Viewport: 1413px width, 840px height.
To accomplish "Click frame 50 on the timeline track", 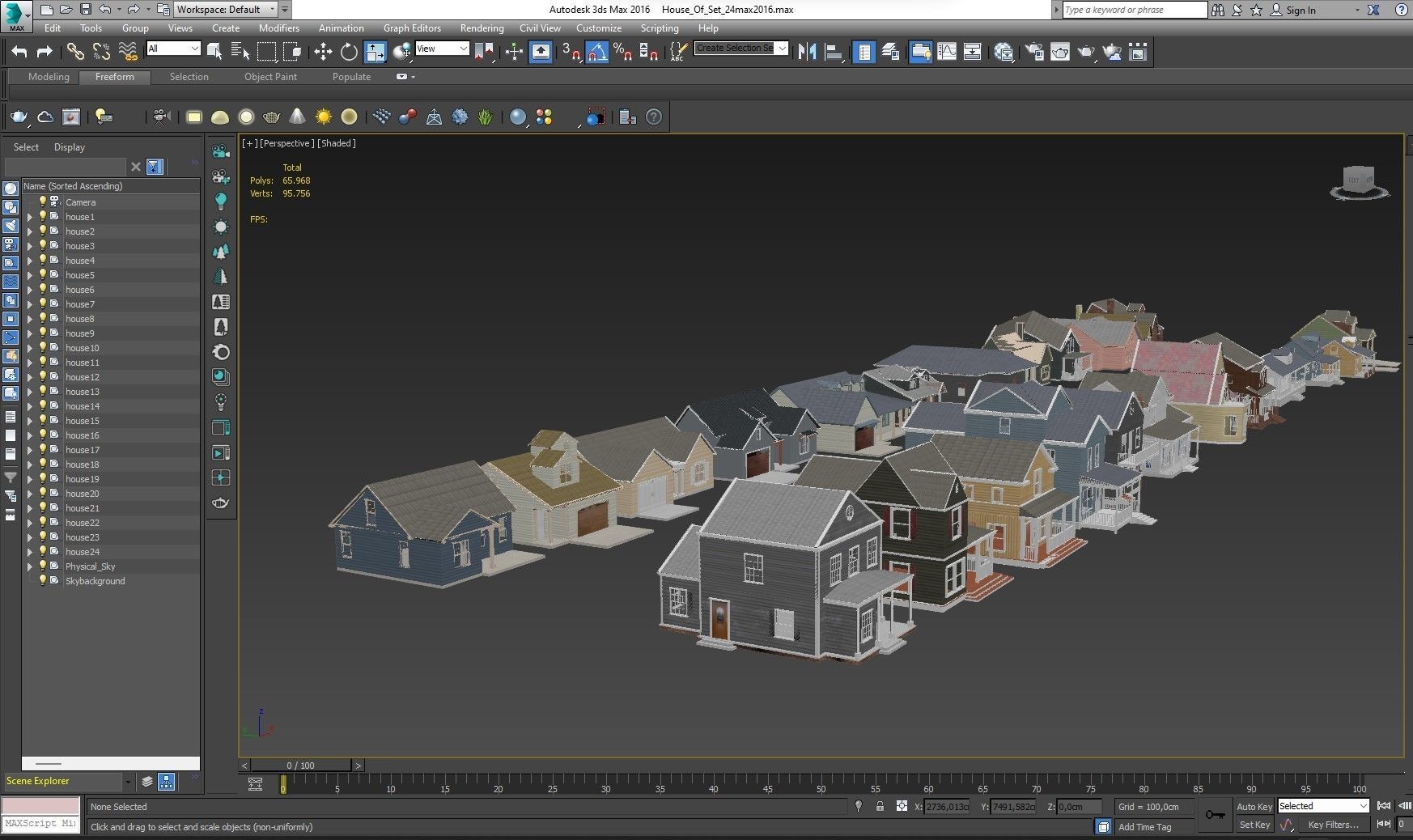I will [x=821, y=784].
